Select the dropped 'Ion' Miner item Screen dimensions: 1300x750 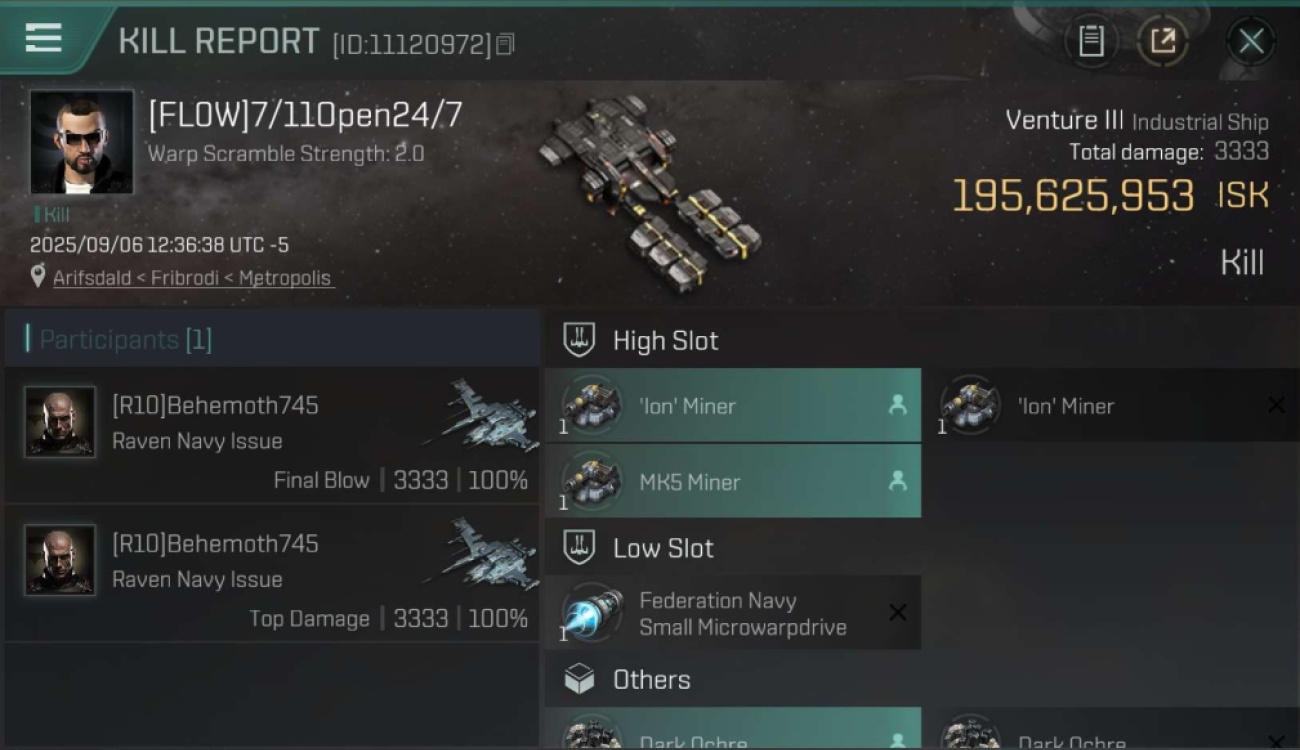(x=733, y=405)
